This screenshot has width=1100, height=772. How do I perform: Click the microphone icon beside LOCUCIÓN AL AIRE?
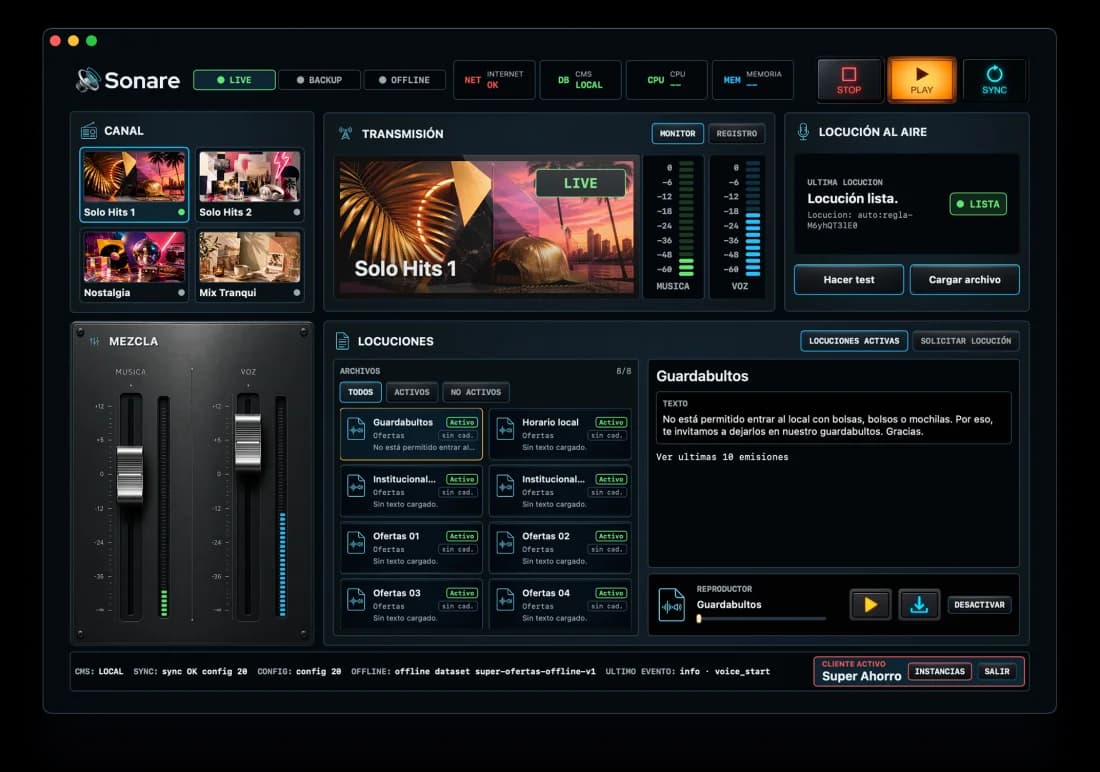(x=803, y=131)
